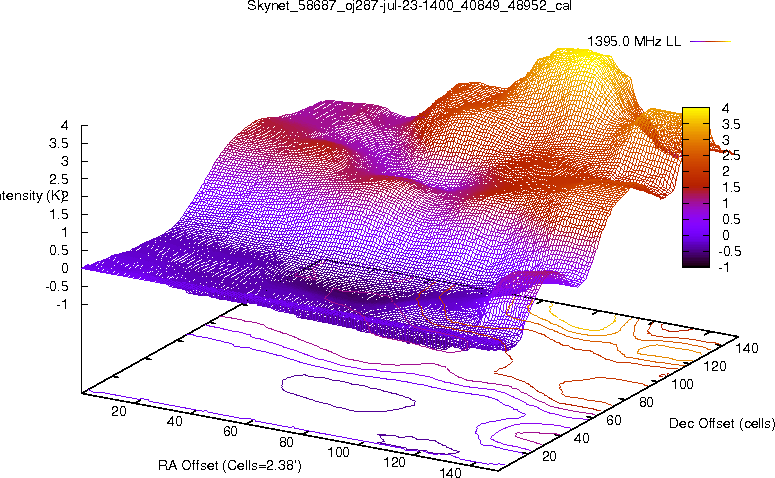Viewport: 775px width, 478px height.
Task: Click color bar tick label 3.5
Action: (731, 124)
